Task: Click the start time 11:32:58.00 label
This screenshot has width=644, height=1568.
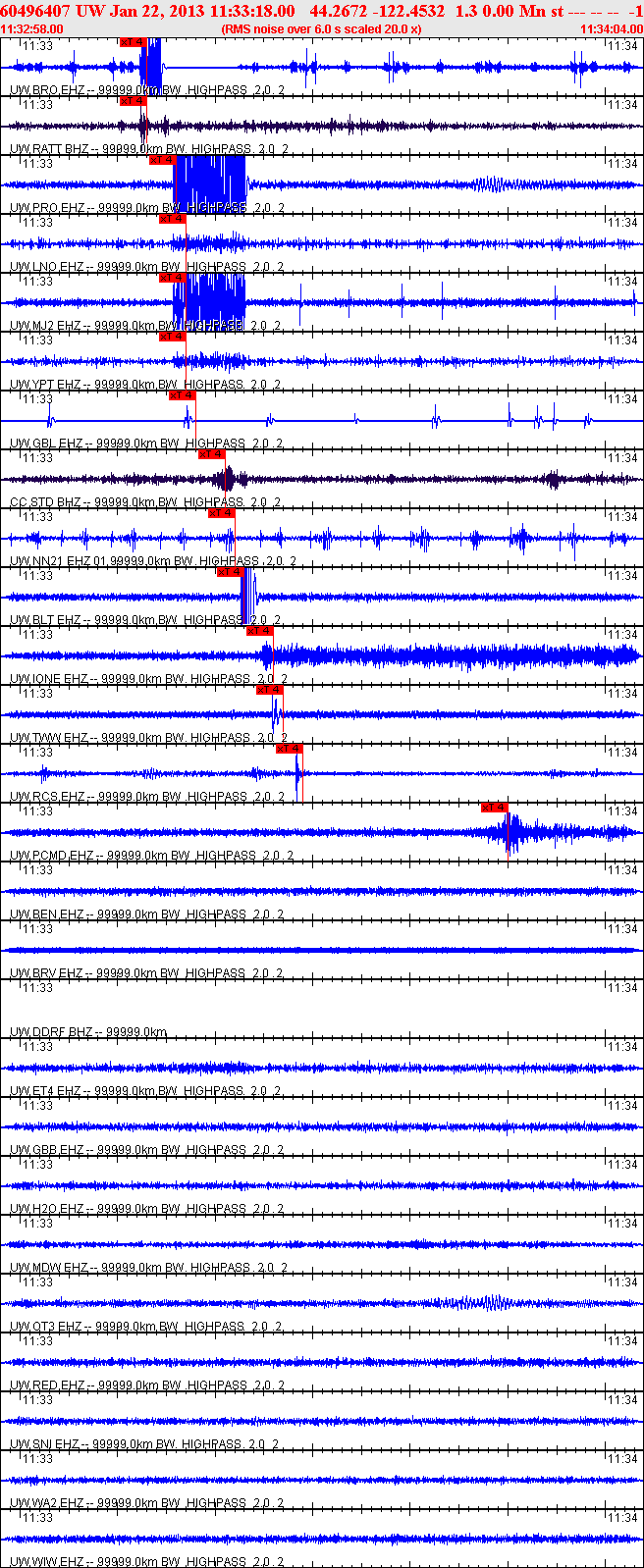Action: pyautogui.click(x=31, y=28)
